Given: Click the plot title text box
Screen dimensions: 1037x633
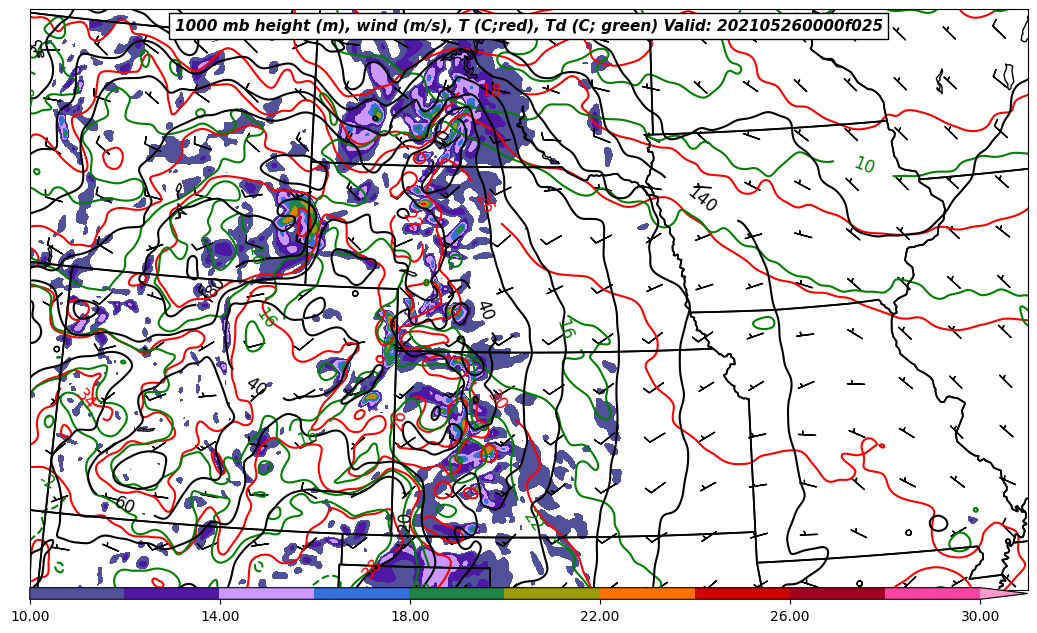Looking at the screenshot, I should tap(529, 26).
